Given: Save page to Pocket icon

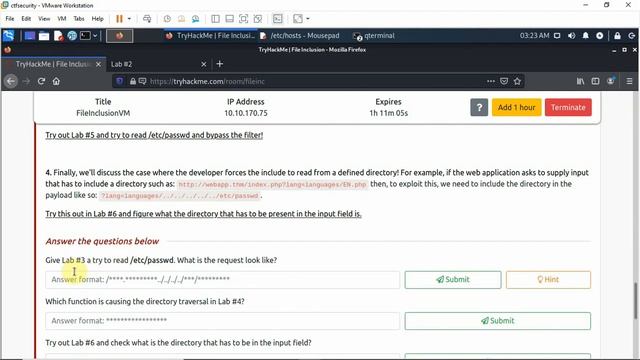Looking at the screenshot, I should click(504, 81).
